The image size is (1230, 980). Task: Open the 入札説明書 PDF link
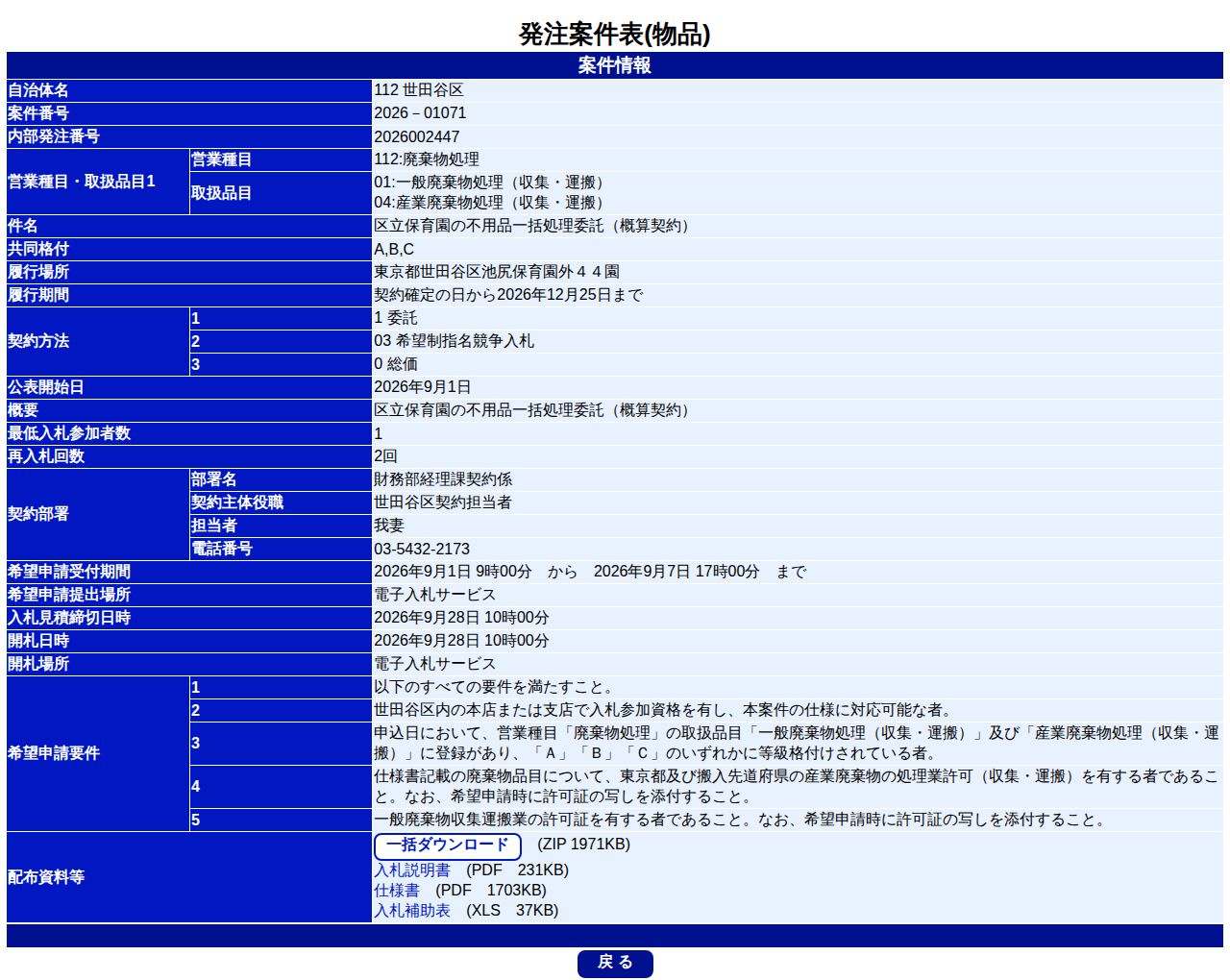(412, 870)
